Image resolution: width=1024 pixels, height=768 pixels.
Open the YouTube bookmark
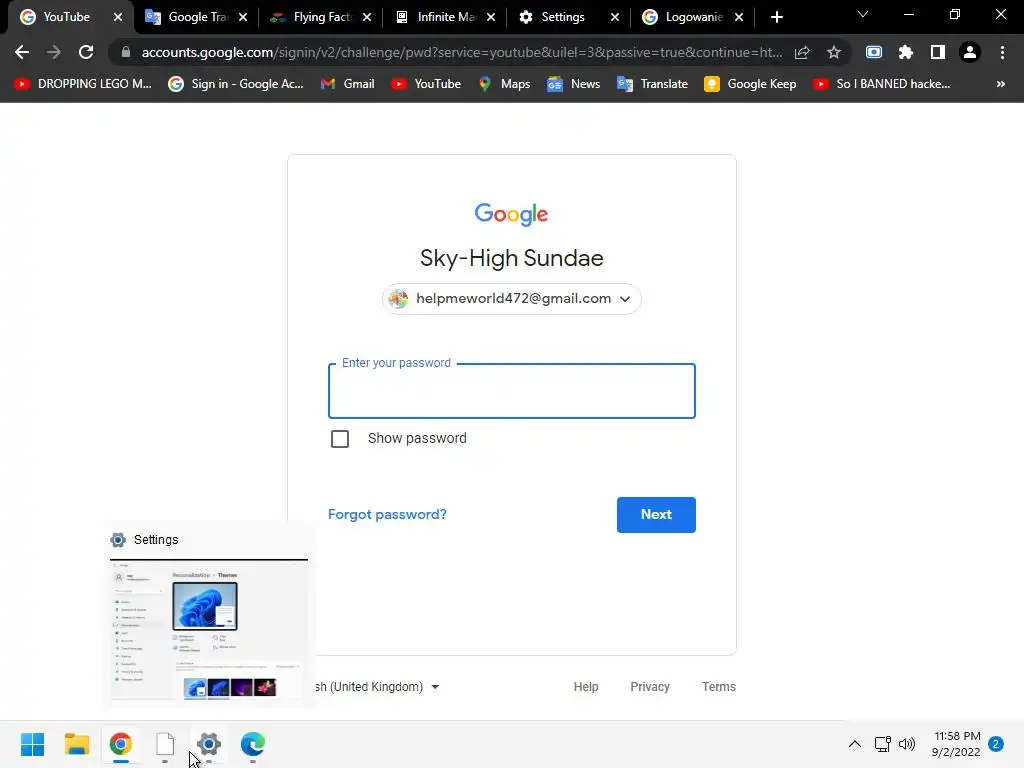click(x=426, y=84)
